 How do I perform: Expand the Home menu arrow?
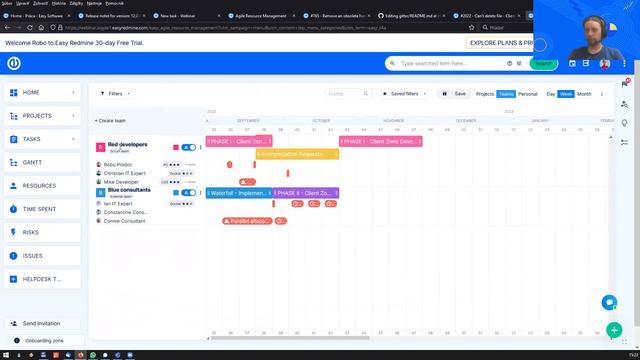click(73, 93)
